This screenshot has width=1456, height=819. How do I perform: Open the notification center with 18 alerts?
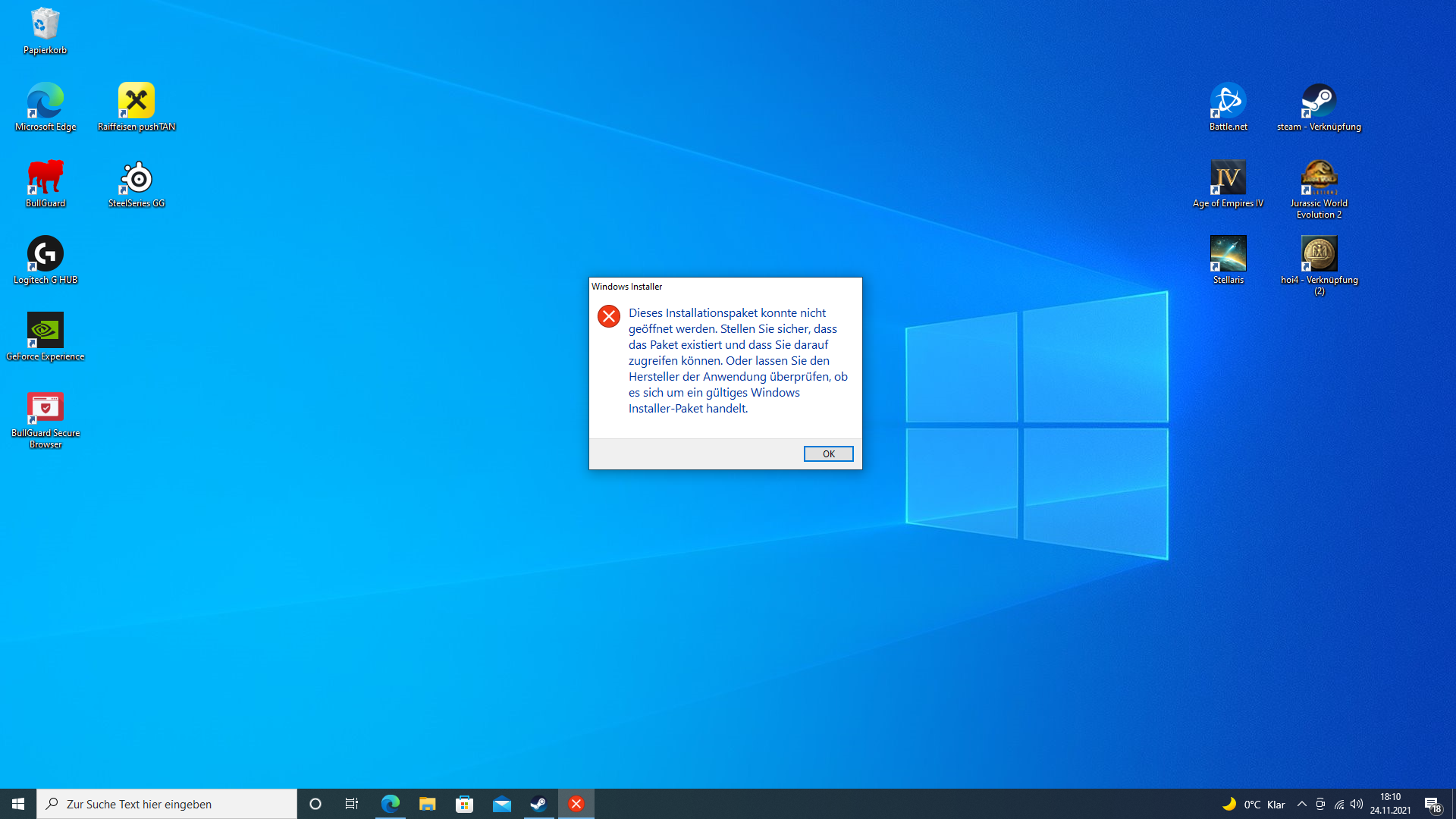click(1432, 805)
